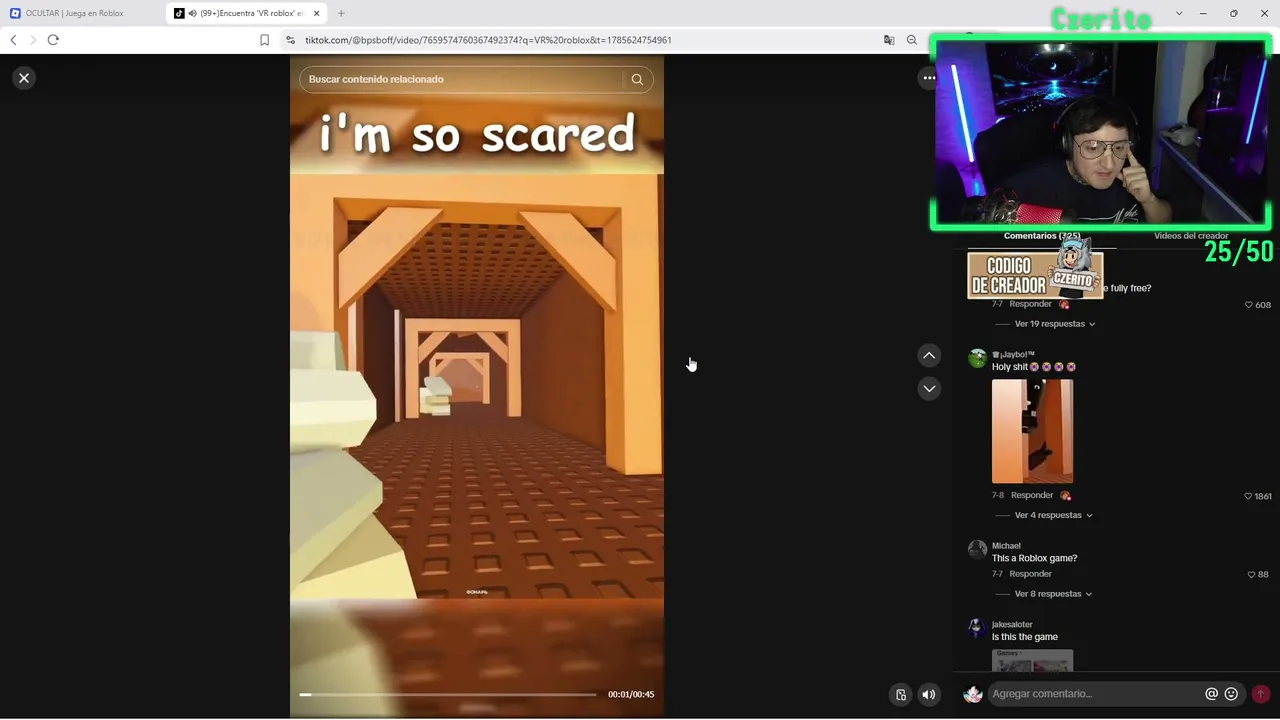
Task: Restore down the browser window
Action: [1234, 13]
